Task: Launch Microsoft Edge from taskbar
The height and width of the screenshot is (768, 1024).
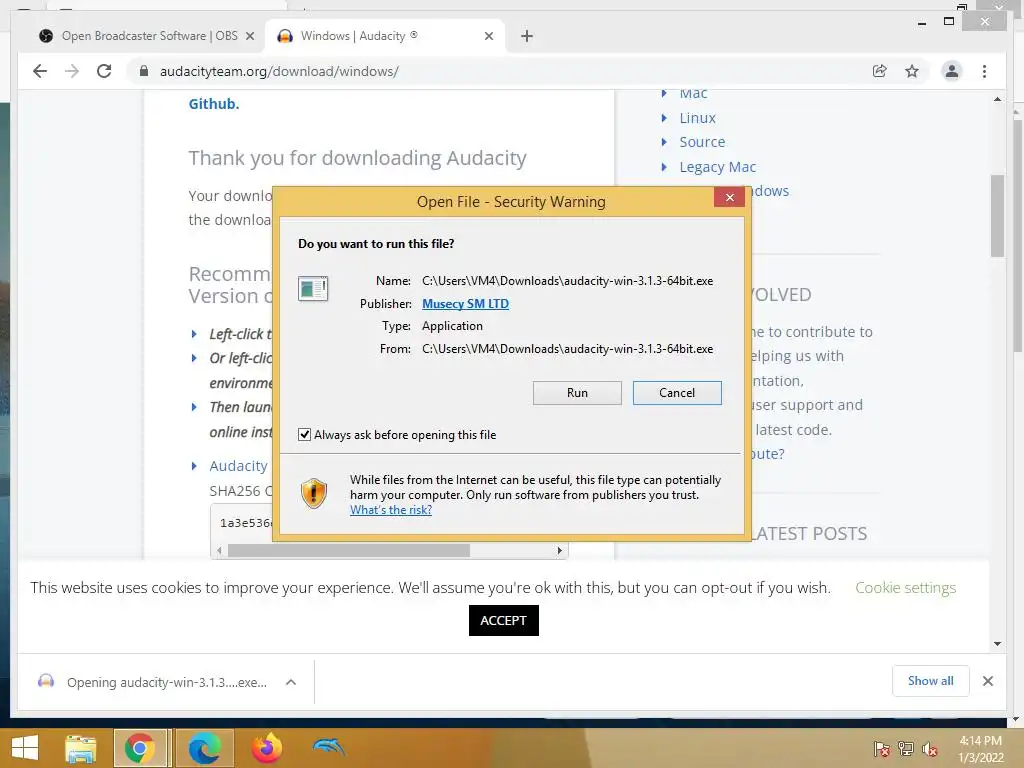Action: coord(204,748)
